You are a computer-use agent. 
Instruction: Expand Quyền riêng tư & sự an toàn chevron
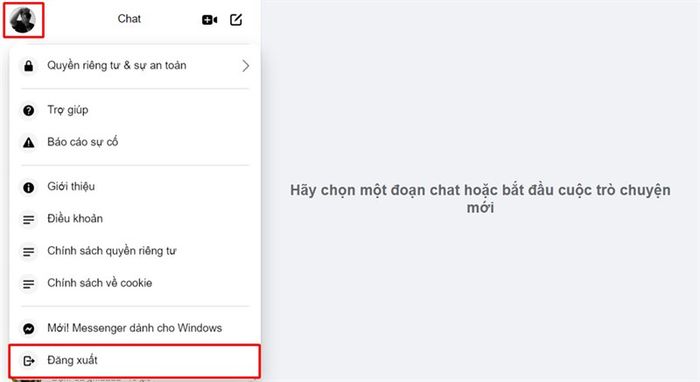[246, 66]
